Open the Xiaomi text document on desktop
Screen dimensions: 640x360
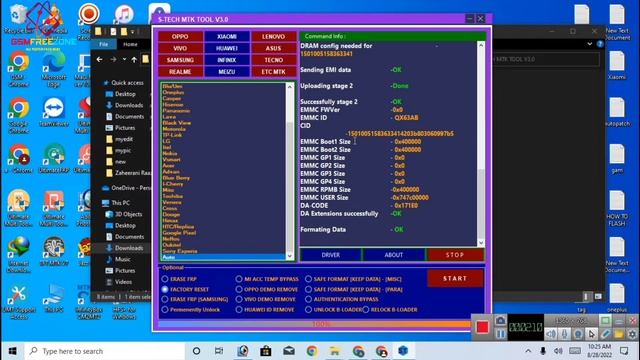click(617, 66)
